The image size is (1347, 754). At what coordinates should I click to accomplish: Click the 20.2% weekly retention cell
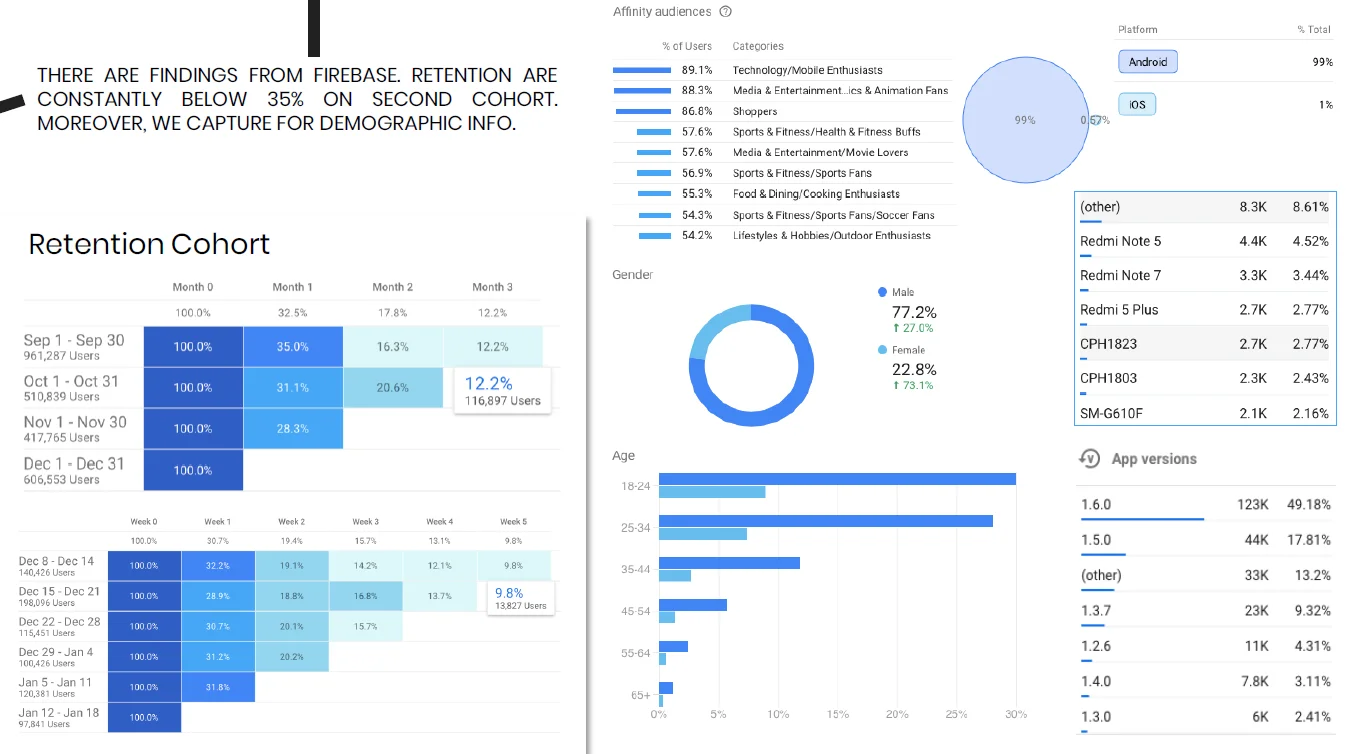tap(291, 657)
